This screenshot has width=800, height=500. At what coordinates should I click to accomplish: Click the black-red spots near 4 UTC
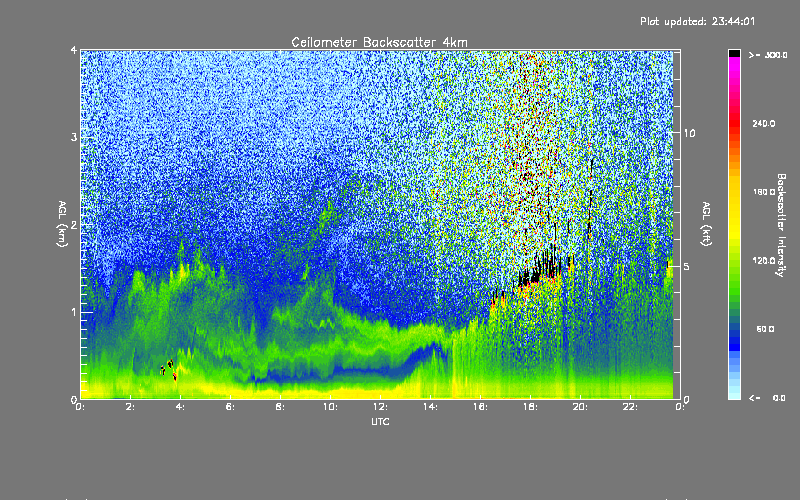point(169,369)
